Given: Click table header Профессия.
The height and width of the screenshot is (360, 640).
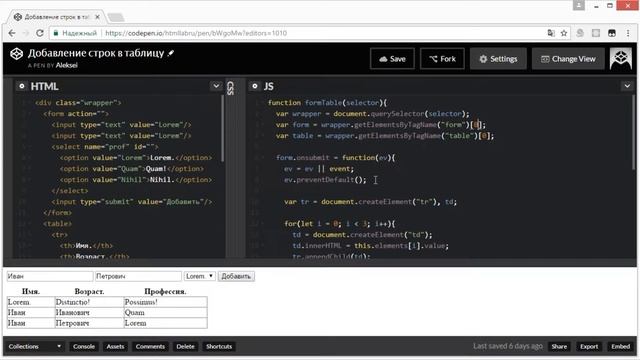Looking at the screenshot, I should click(x=165, y=291).
